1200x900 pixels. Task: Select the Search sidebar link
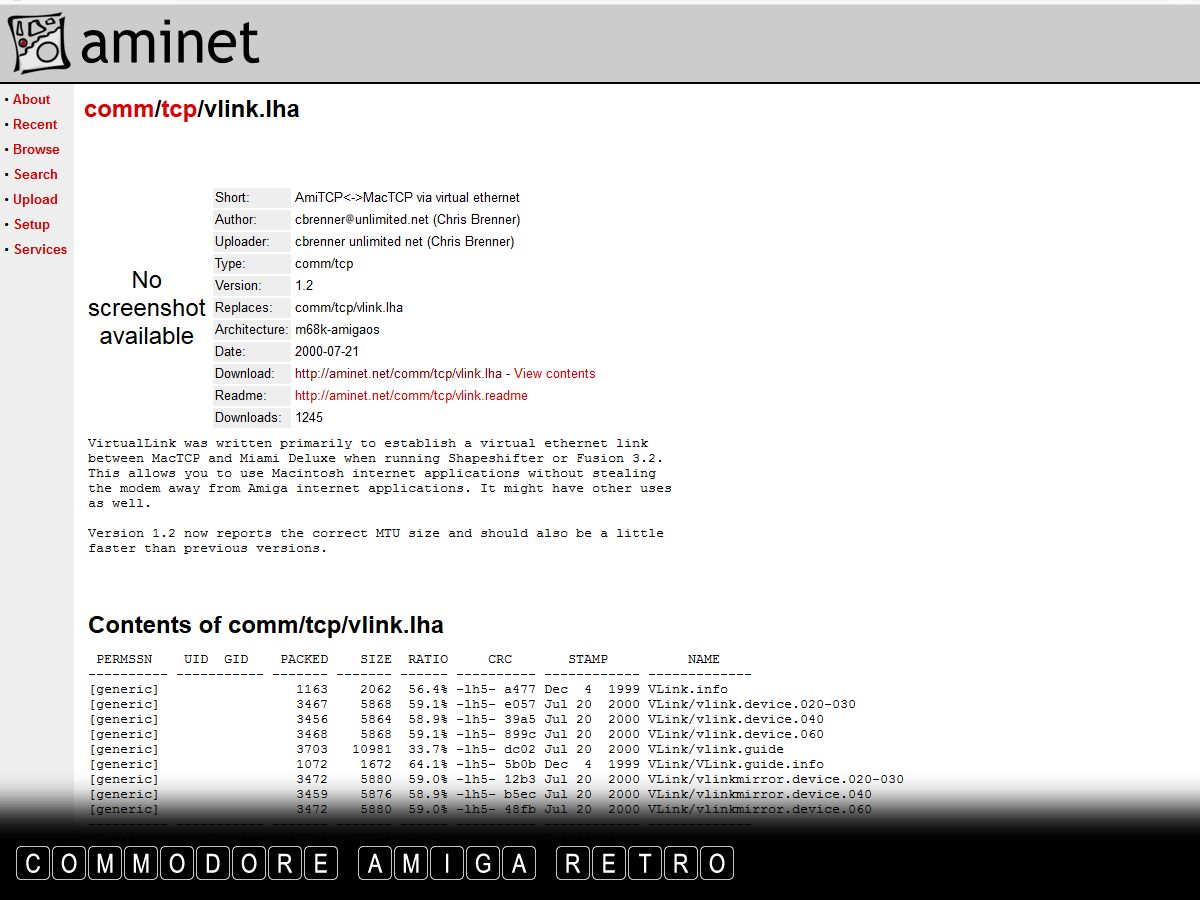[x=35, y=174]
